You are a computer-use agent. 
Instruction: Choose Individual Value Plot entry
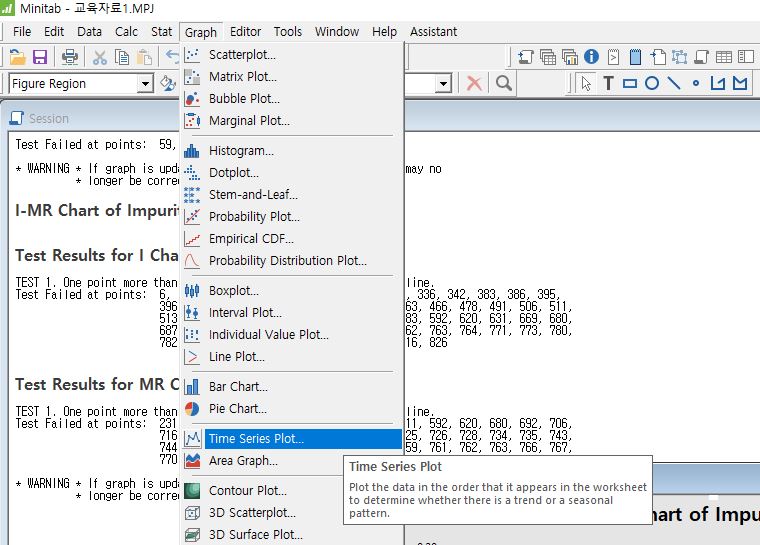[x=292, y=335]
